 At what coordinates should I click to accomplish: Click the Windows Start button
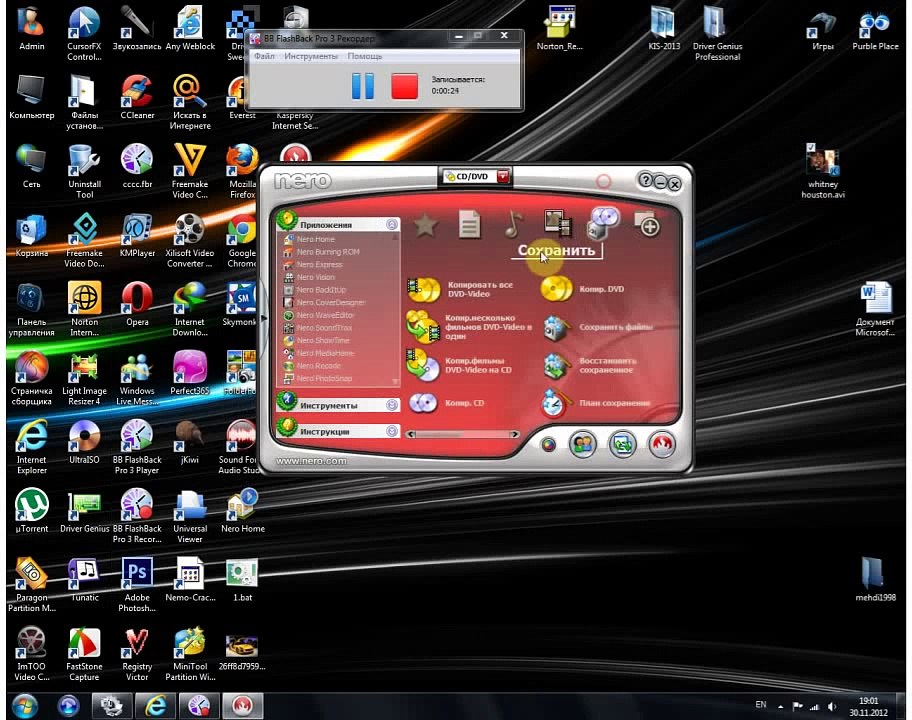tap(24, 706)
